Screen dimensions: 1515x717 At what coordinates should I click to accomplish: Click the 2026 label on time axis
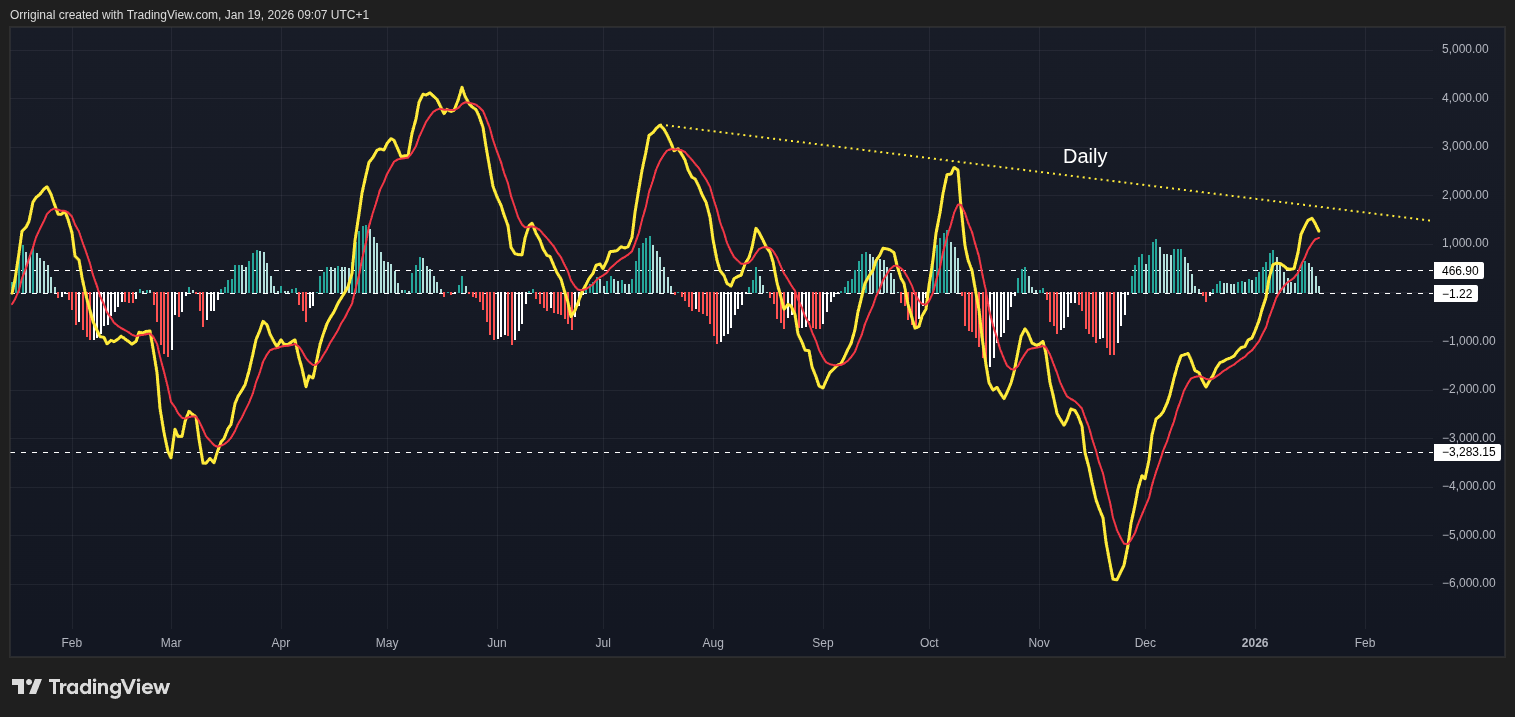tap(1255, 643)
